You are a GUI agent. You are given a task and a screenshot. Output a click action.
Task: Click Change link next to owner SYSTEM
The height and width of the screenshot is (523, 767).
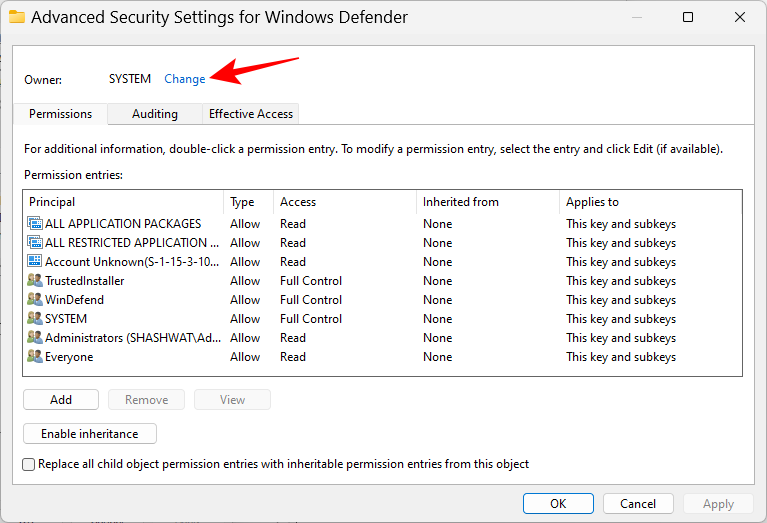pos(184,79)
